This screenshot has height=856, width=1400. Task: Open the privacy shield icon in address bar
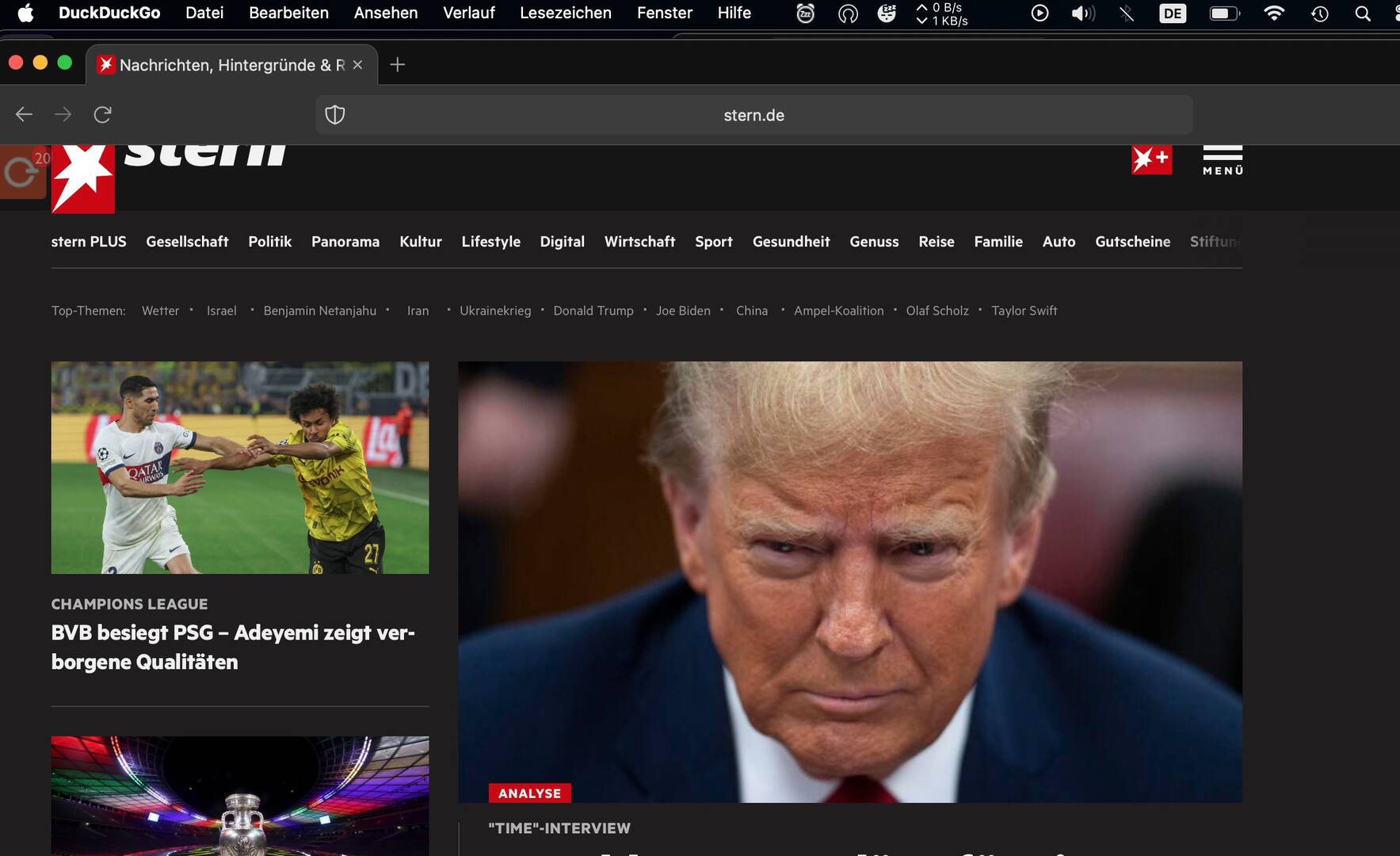335,115
